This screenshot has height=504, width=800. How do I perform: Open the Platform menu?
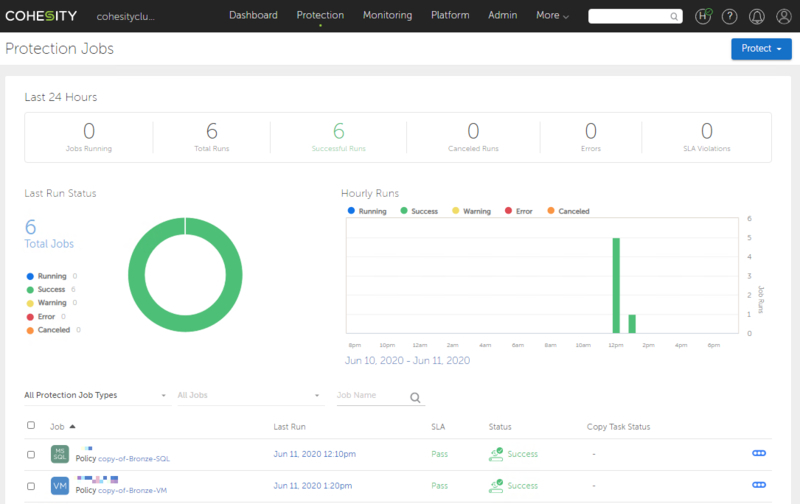[450, 15]
